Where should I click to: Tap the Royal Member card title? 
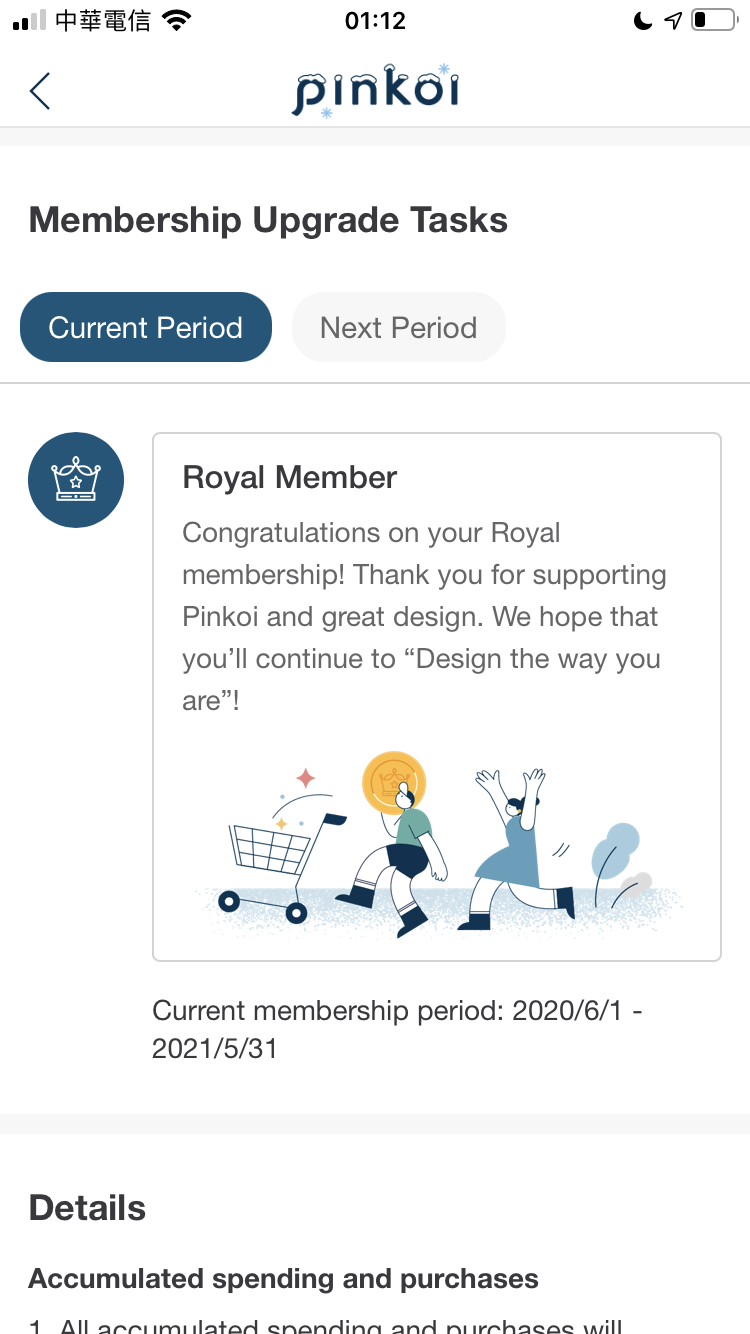[290, 477]
